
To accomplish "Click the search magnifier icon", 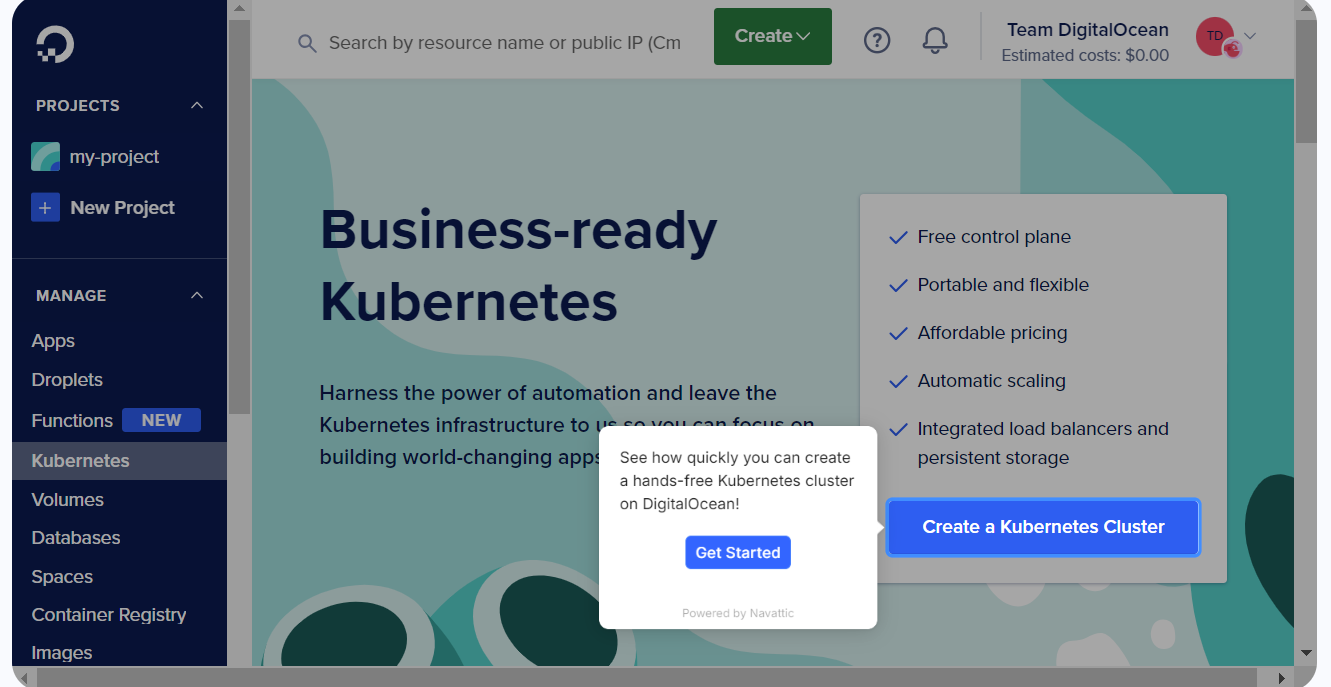I will pyautogui.click(x=308, y=43).
